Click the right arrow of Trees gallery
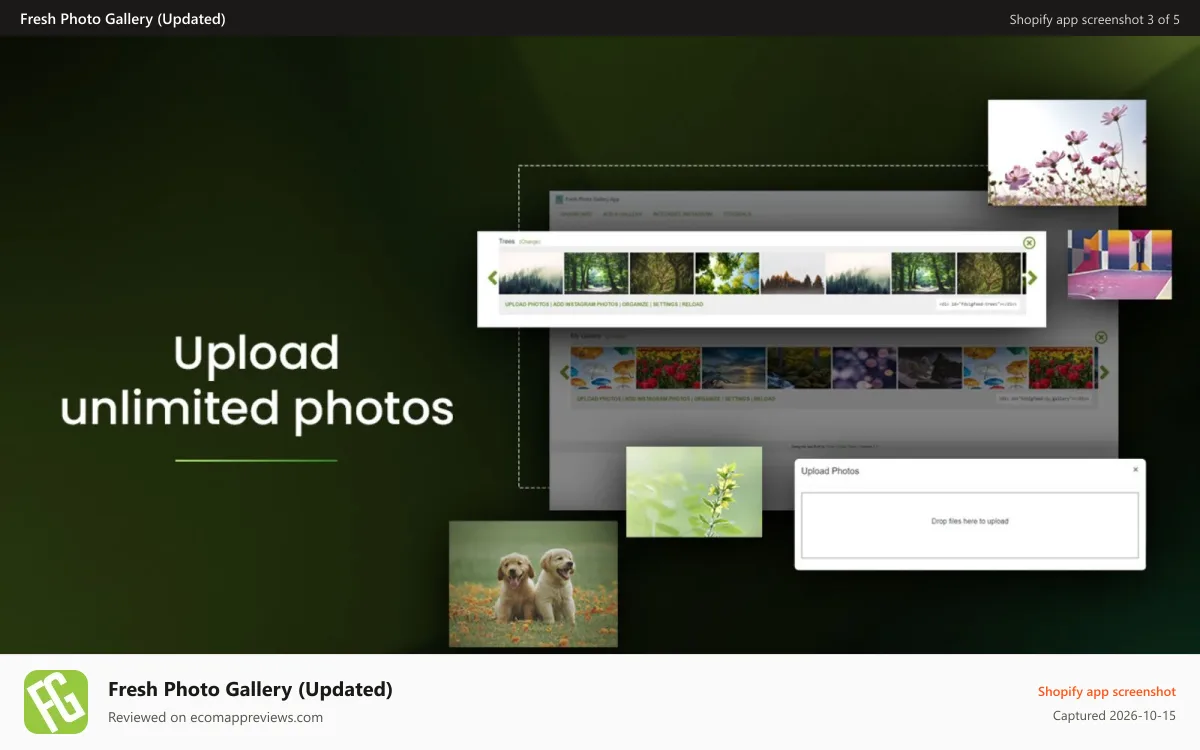 [x=1032, y=278]
